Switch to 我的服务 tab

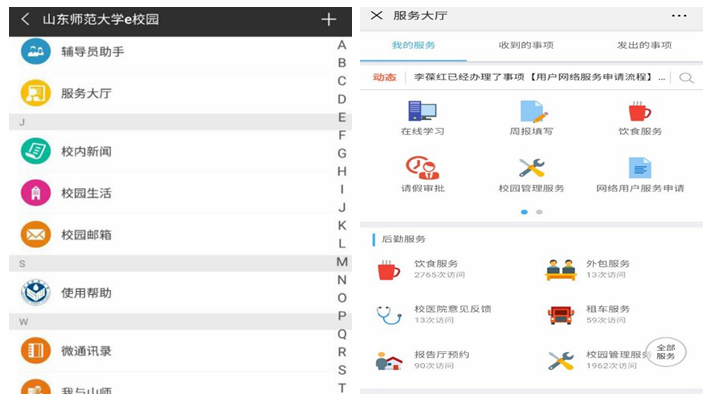(x=413, y=45)
